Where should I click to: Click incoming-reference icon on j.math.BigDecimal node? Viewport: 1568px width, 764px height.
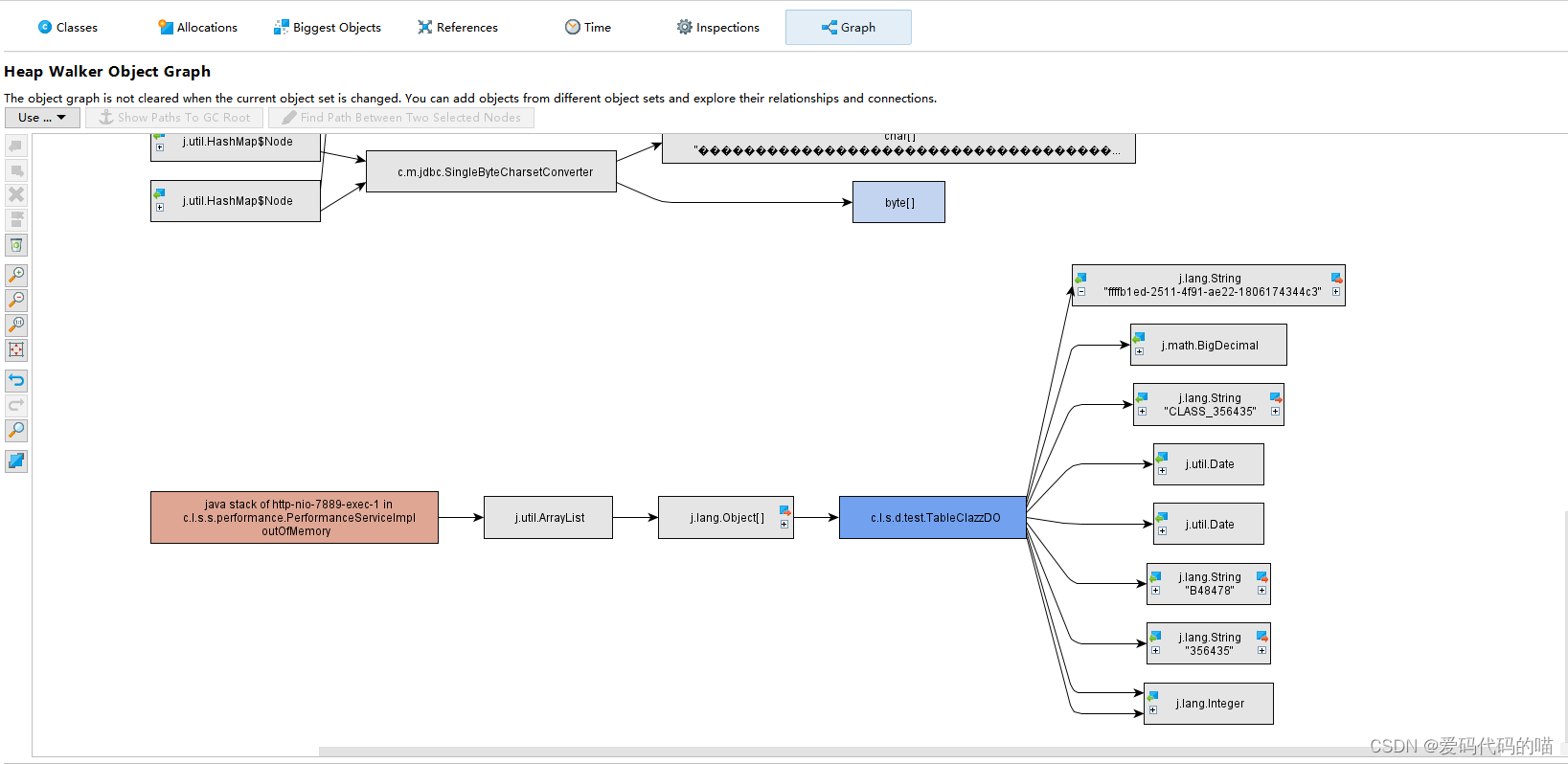pyautogui.click(x=1139, y=338)
